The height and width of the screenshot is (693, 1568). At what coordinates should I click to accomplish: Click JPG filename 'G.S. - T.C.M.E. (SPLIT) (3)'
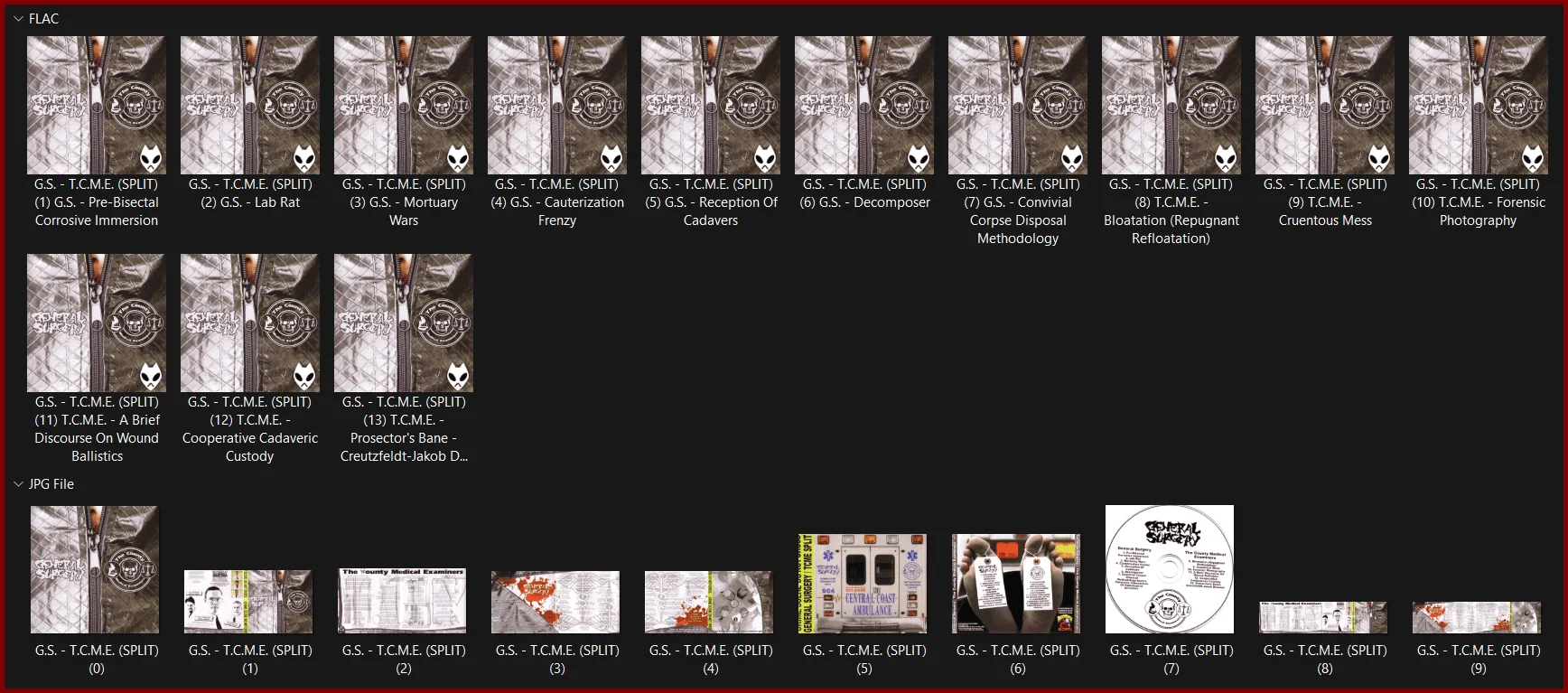(557, 660)
